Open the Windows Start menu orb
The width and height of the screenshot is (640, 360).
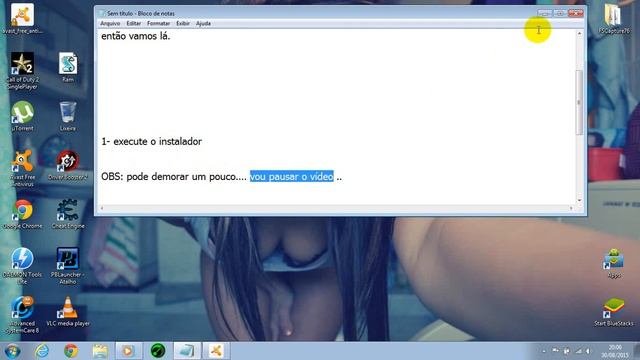pos(12,351)
